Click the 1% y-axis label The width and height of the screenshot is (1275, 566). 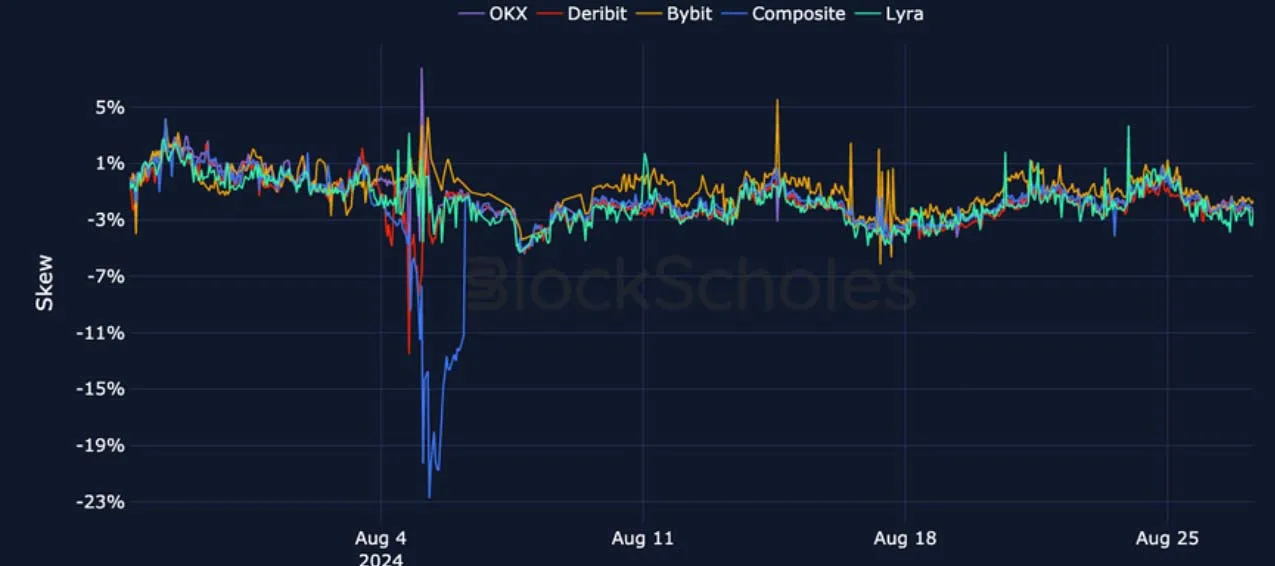pyautogui.click(x=110, y=163)
